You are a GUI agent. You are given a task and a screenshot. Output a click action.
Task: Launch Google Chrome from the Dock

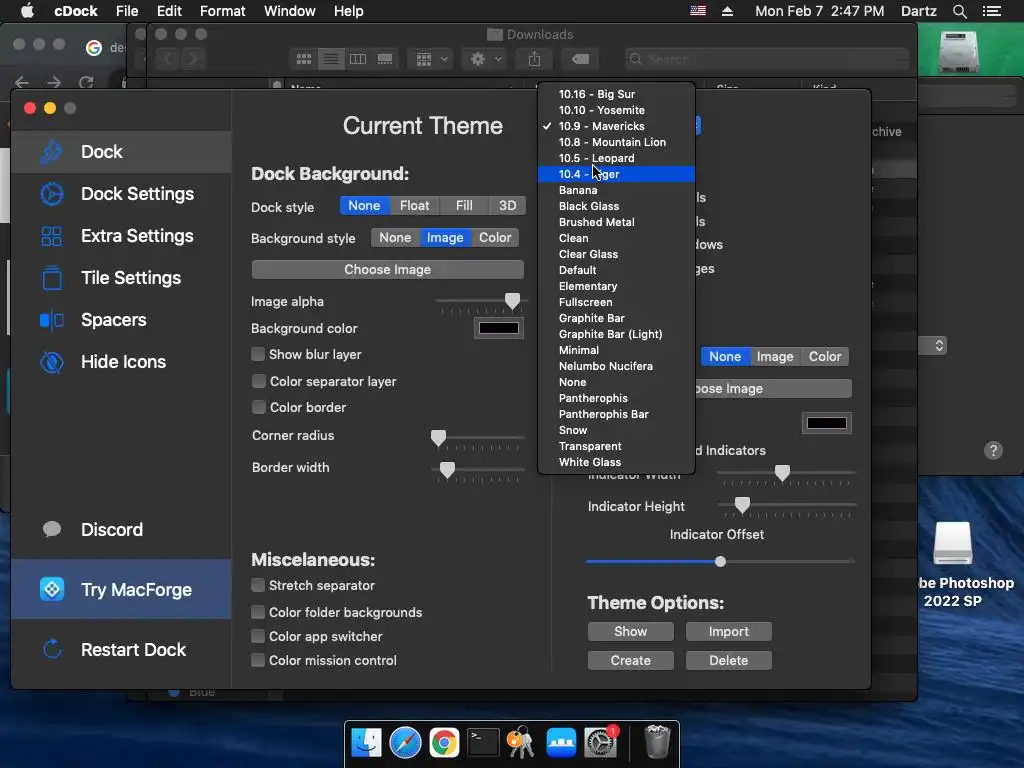(444, 743)
